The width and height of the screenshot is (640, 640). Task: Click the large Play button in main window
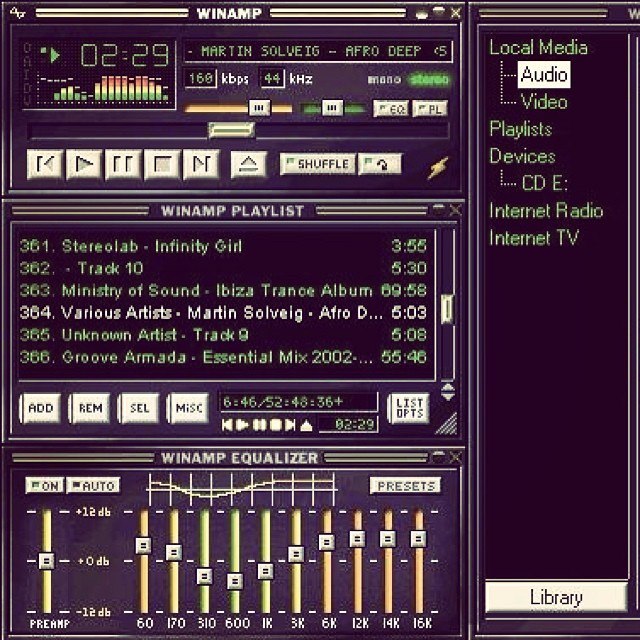[84, 164]
